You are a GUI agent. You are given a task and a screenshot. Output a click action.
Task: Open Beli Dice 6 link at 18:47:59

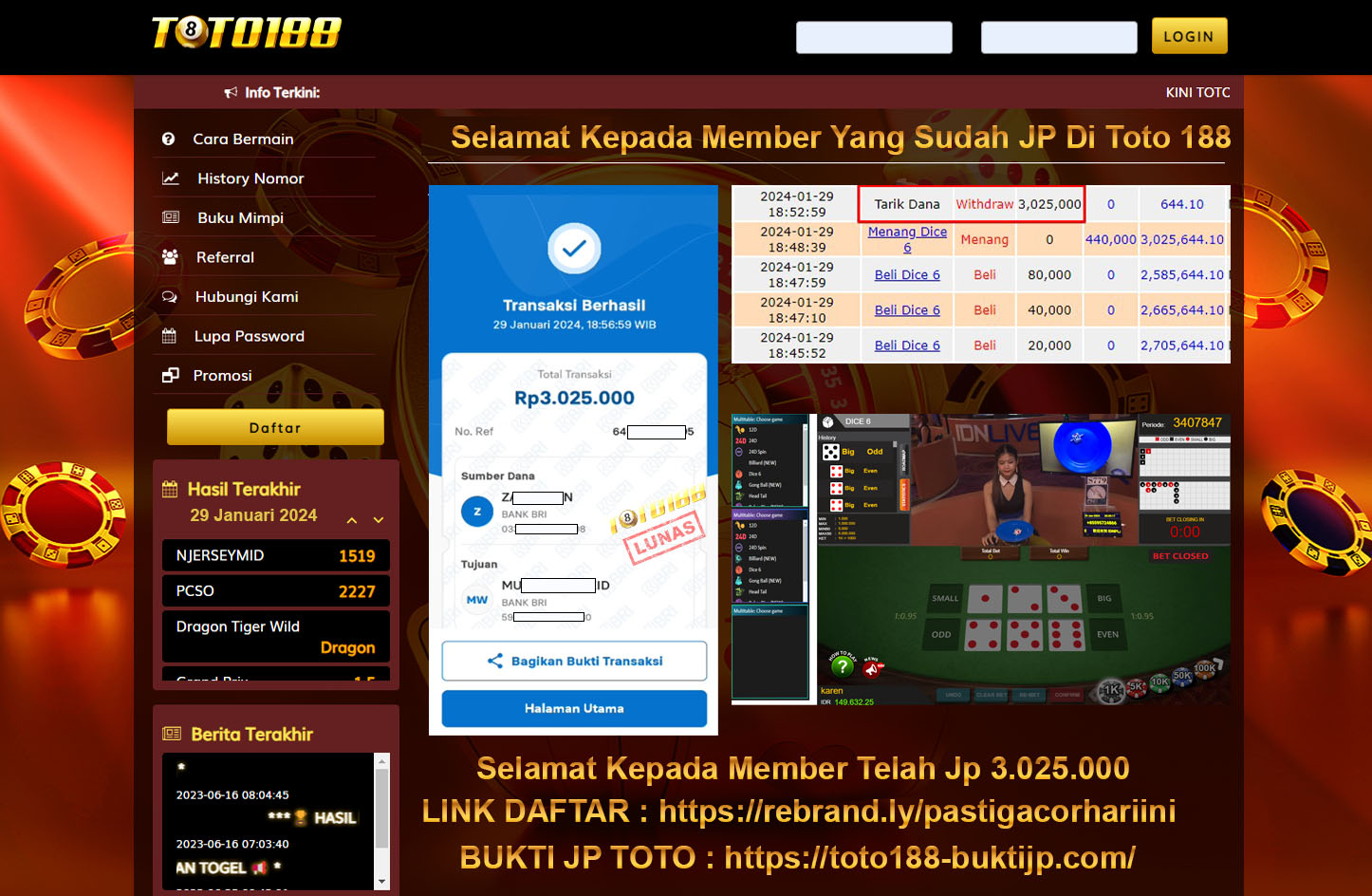907,274
